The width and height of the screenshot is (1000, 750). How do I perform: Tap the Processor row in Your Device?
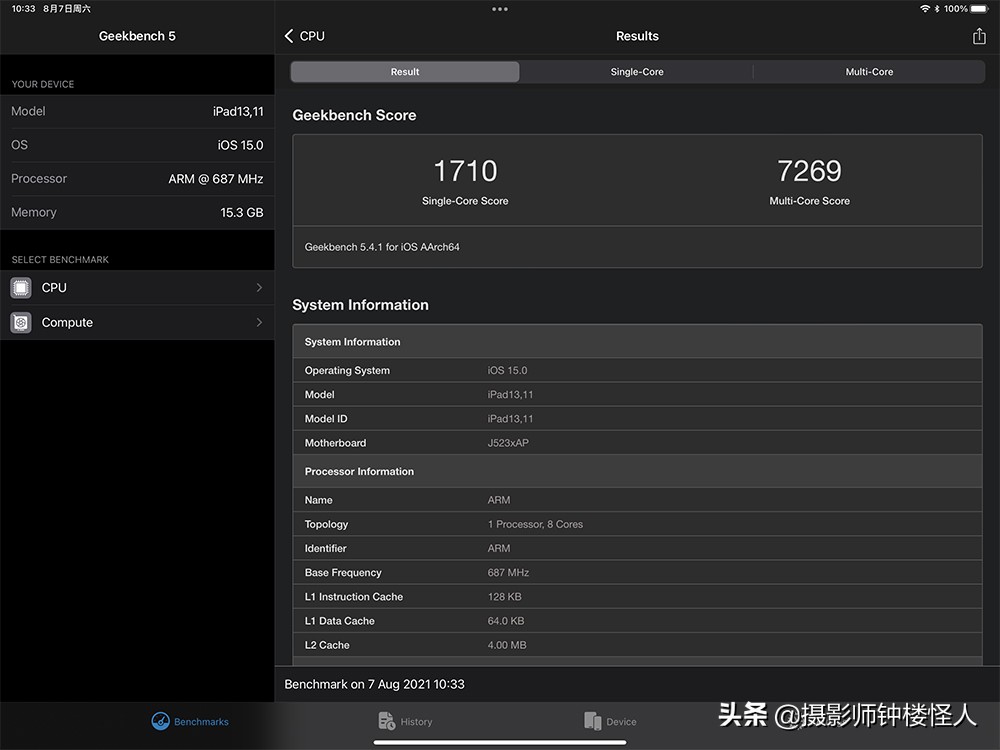pos(137,179)
